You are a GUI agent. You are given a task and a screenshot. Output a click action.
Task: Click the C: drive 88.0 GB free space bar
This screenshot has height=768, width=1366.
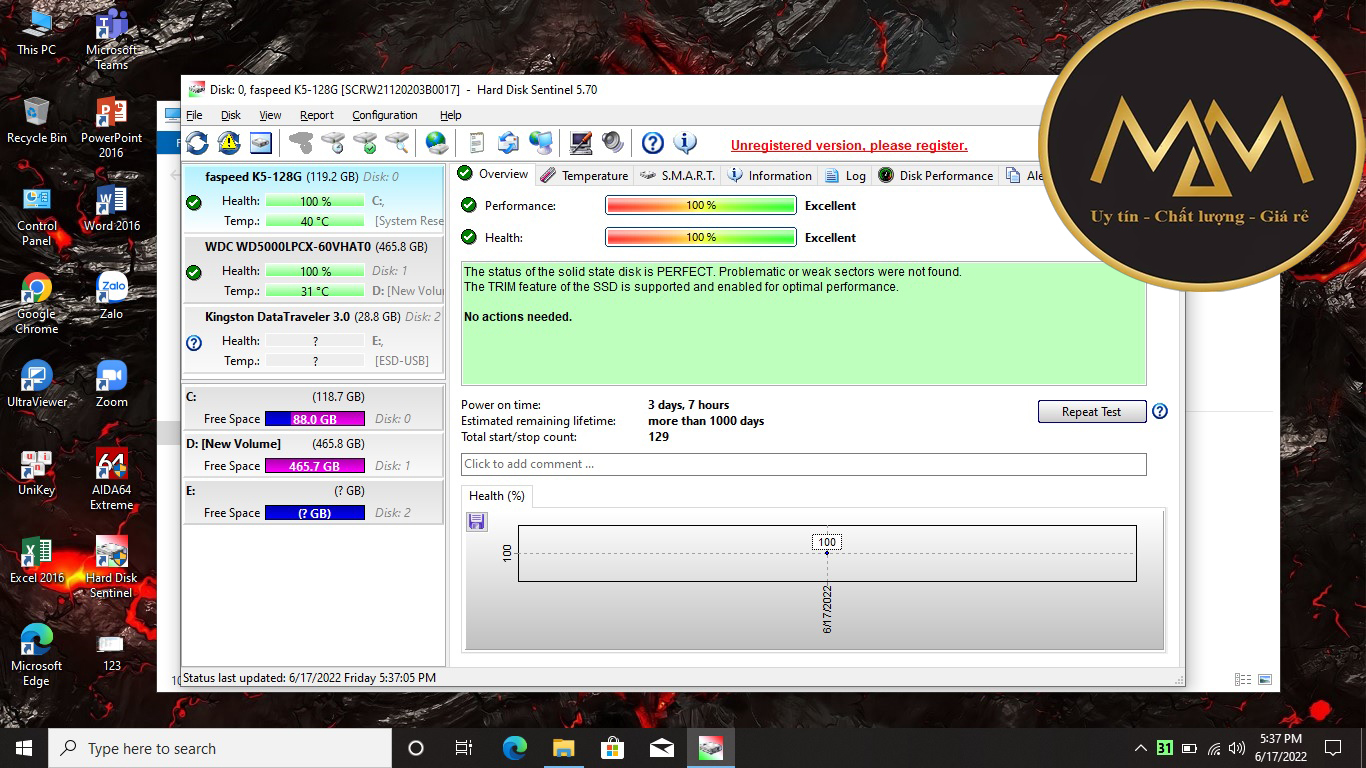pos(314,419)
